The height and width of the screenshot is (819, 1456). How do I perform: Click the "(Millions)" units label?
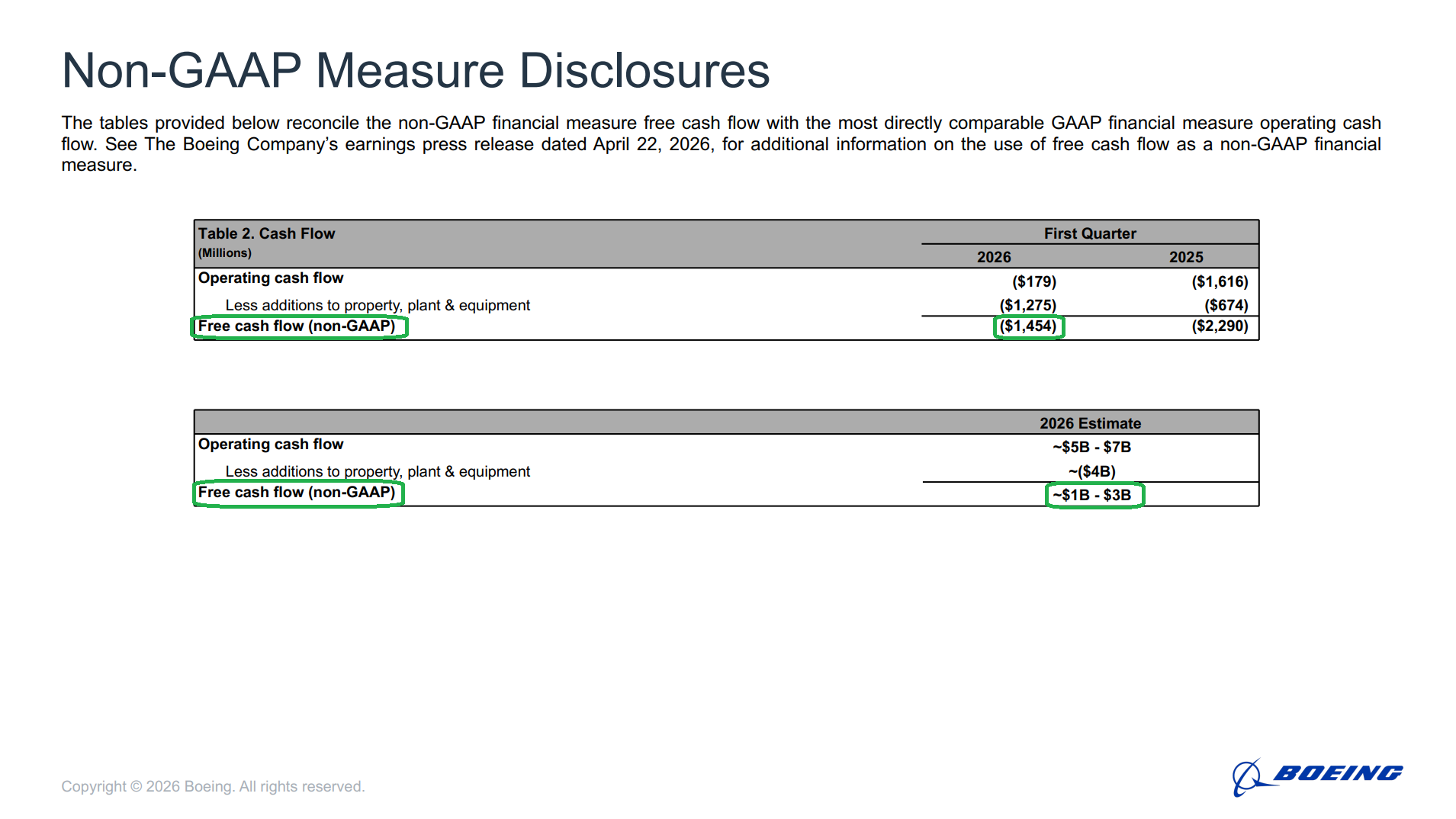point(224,253)
